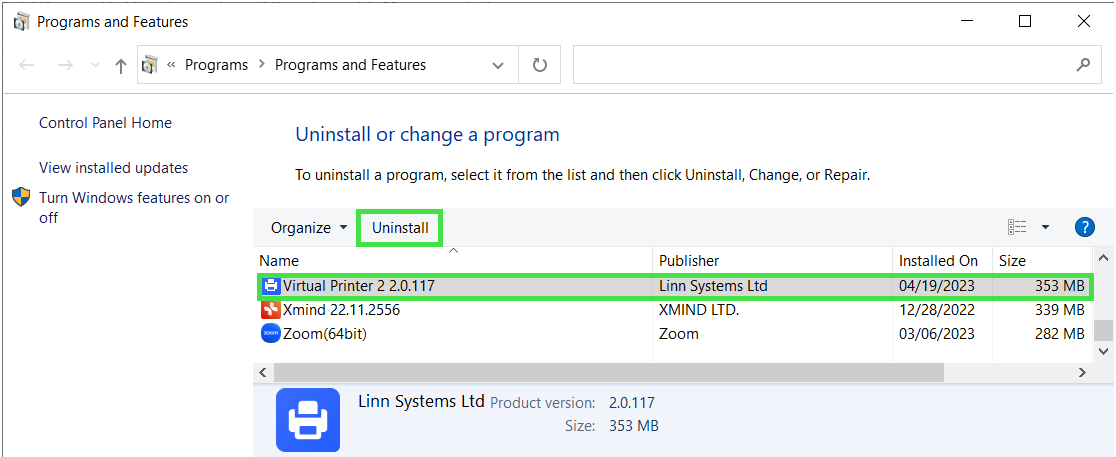Click the Xmind app icon in list

(270, 310)
